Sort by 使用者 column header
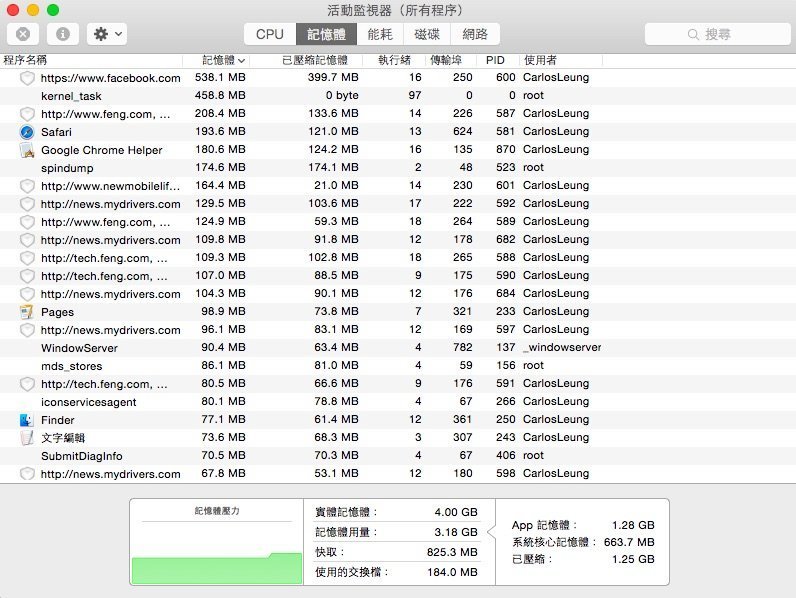Image resolution: width=796 pixels, height=598 pixels. [560, 60]
